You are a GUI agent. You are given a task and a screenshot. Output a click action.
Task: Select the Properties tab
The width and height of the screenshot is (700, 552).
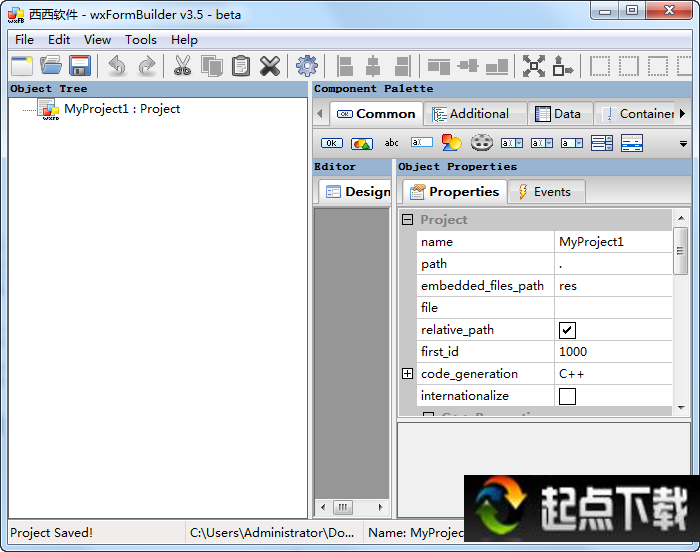coord(455,192)
